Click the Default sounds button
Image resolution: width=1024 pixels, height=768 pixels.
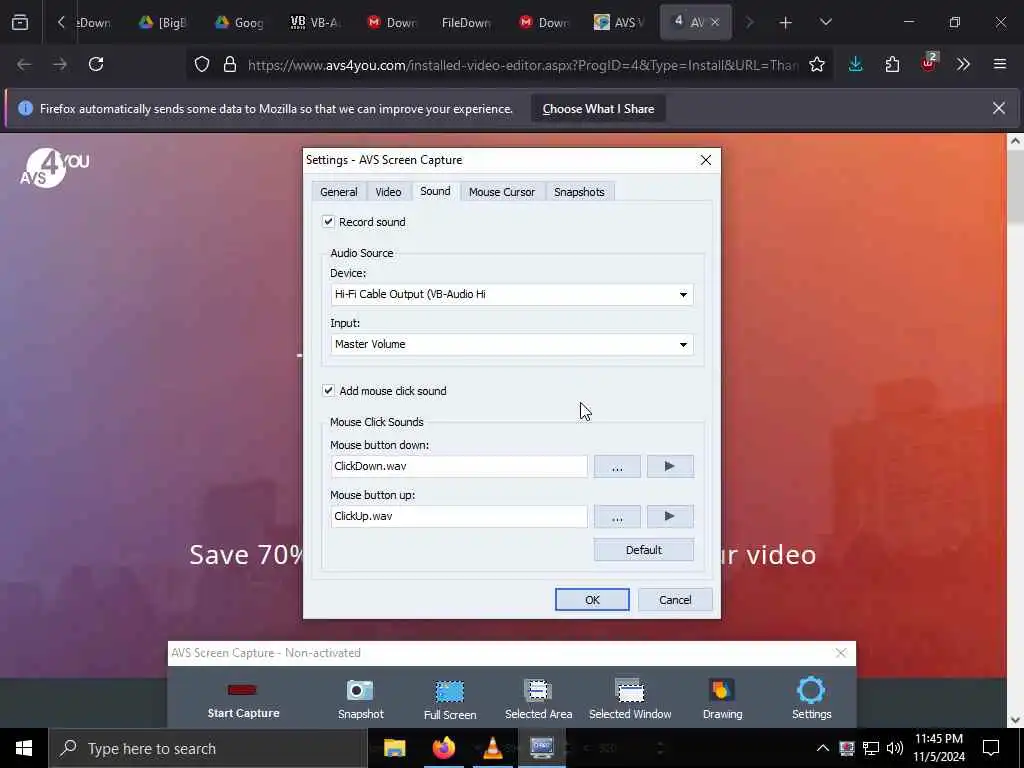(x=643, y=550)
